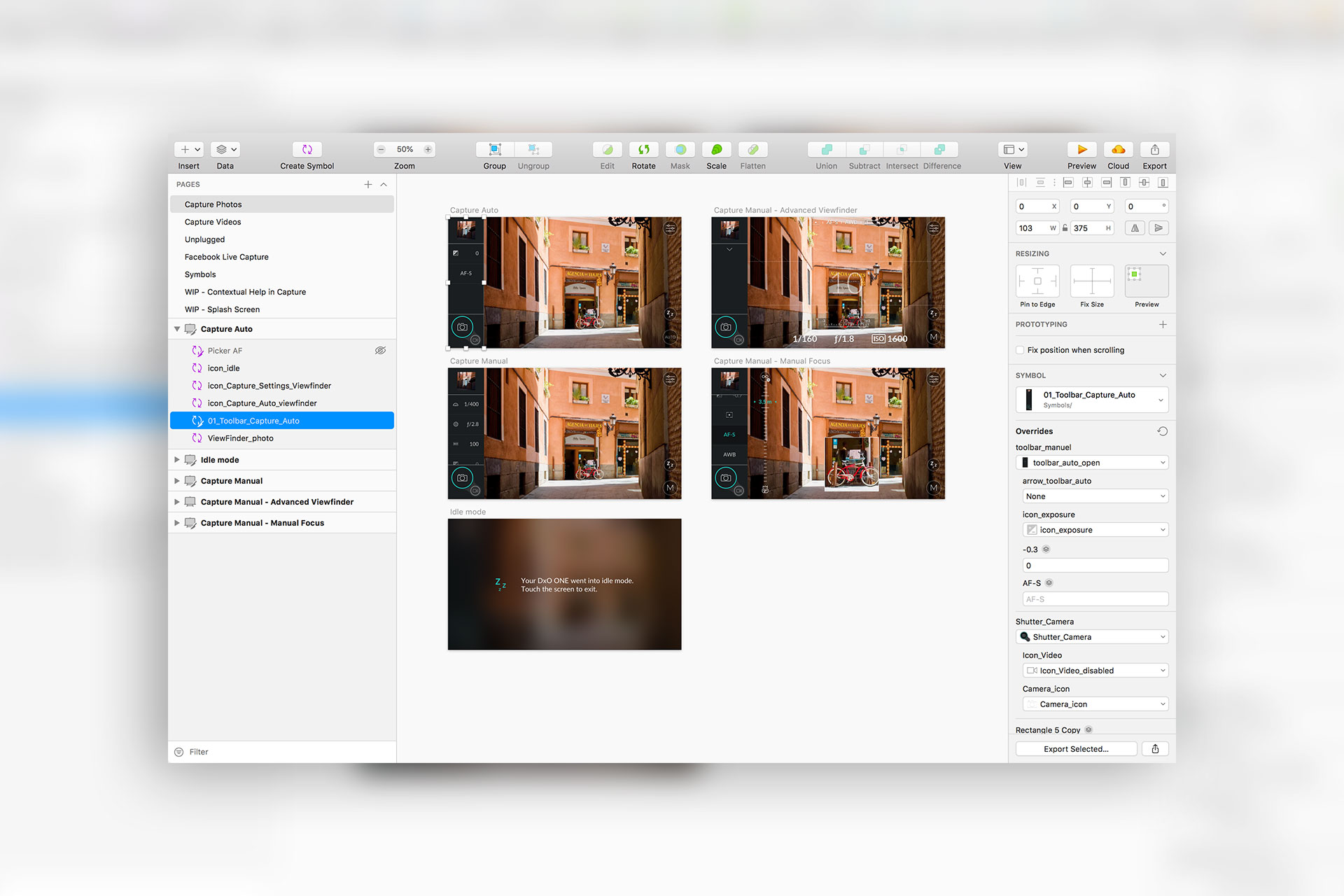Open the toolbar_auto_open override dropdown
The height and width of the screenshot is (896, 1344).
coord(1092,463)
